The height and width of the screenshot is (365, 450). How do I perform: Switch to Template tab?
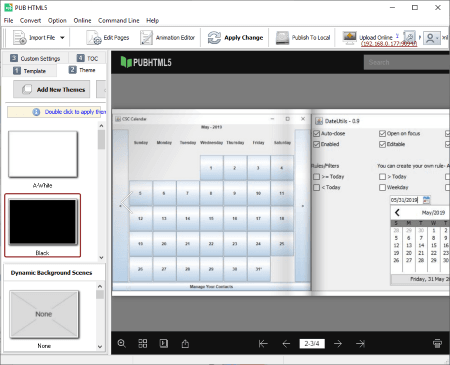click(29, 71)
